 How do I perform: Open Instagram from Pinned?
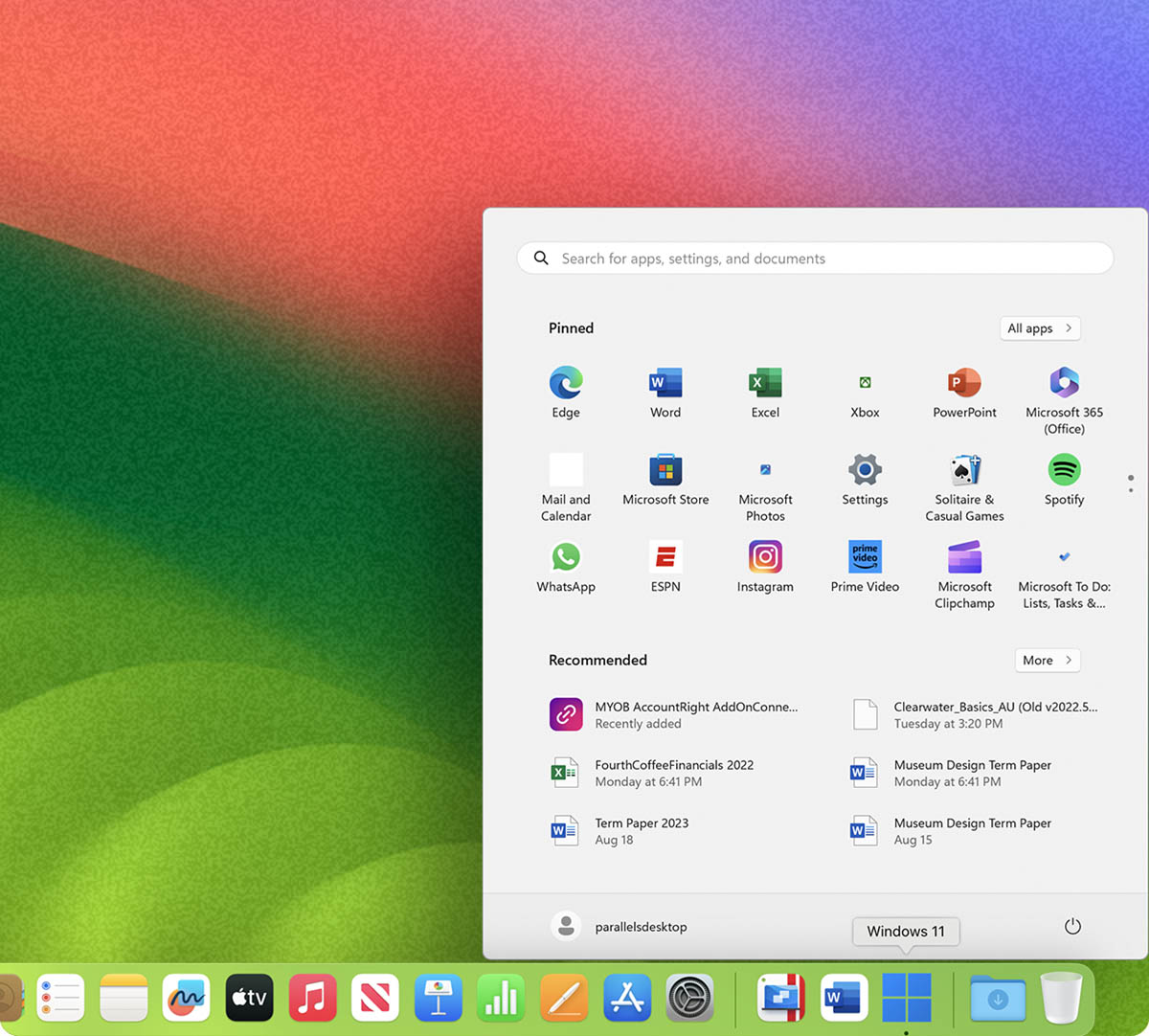(x=764, y=557)
